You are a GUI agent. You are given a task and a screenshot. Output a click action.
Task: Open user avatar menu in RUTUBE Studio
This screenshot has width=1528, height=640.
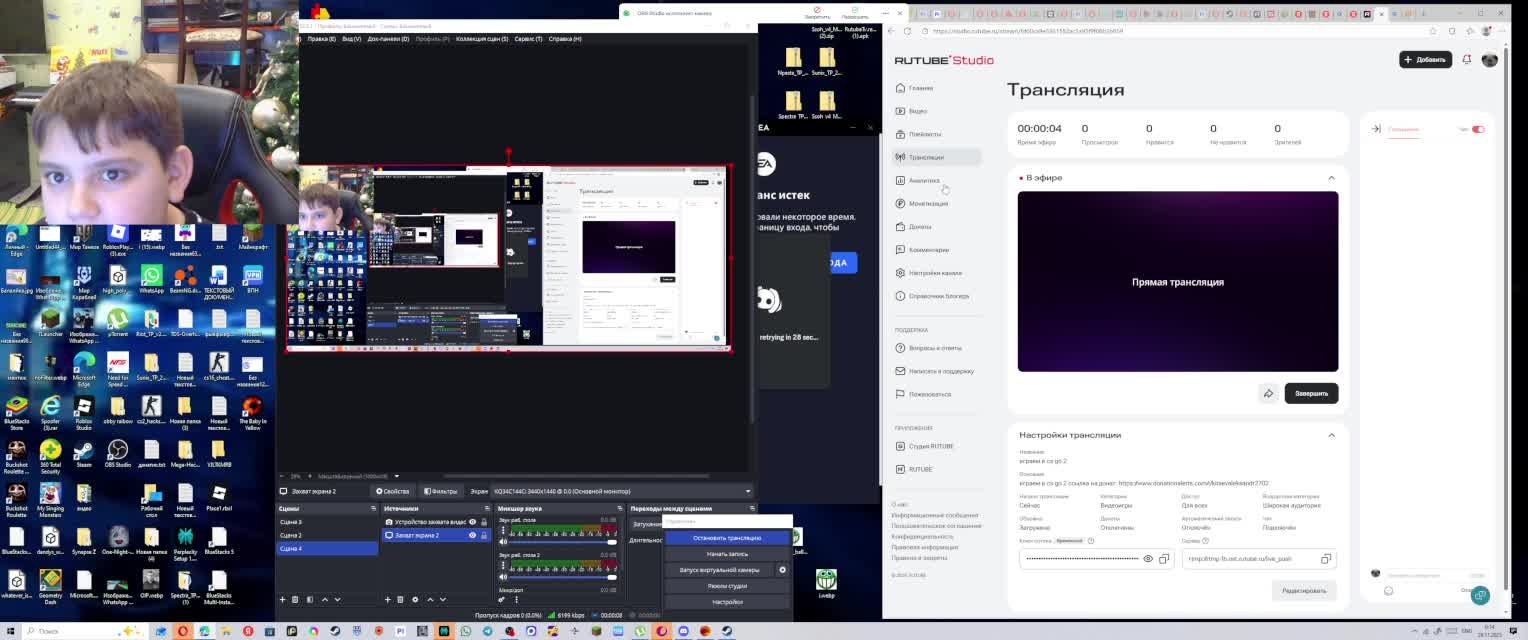[1489, 59]
